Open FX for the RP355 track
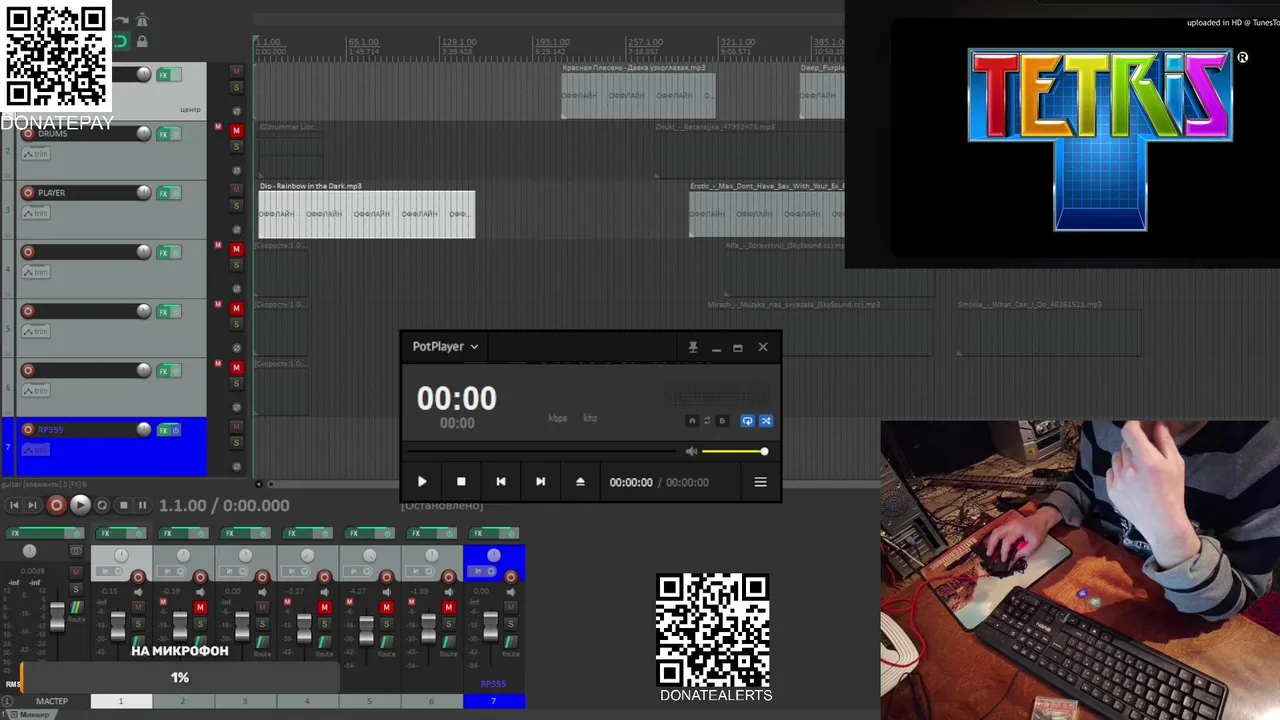 point(164,430)
